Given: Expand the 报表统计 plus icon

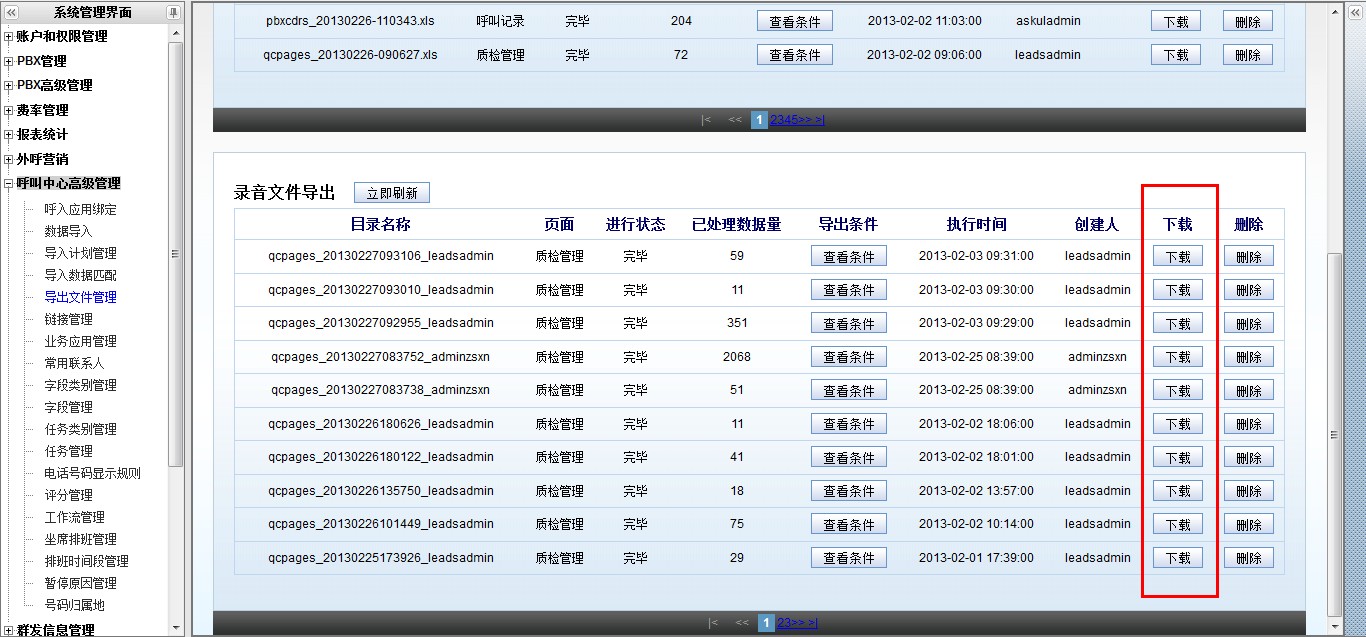Looking at the screenshot, I should click(8, 135).
